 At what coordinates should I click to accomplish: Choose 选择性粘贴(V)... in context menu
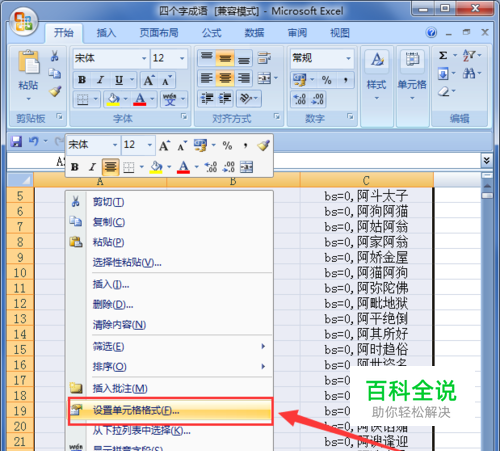[x=170, y=263]
